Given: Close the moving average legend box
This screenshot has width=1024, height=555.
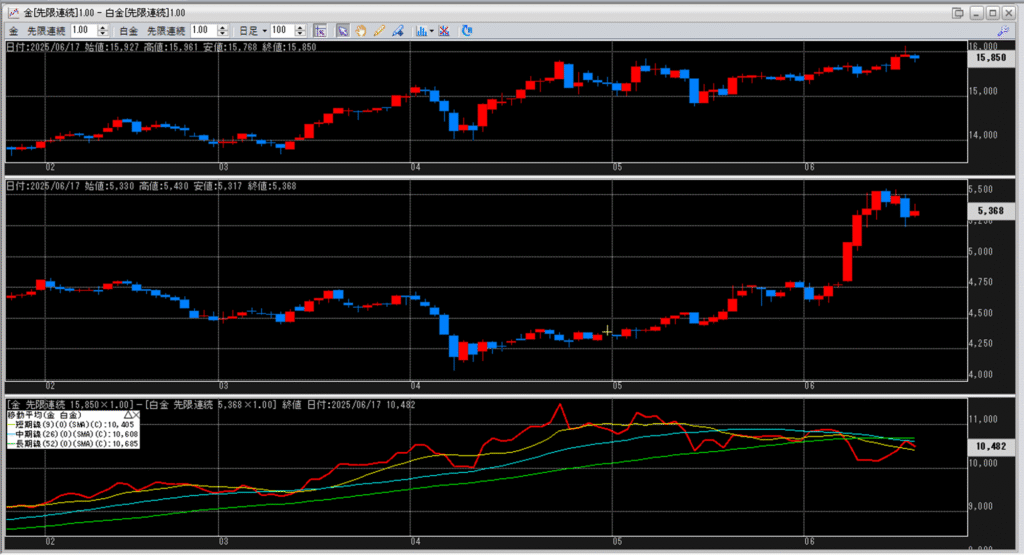Looking at the screenshot, I should [136, 415].
